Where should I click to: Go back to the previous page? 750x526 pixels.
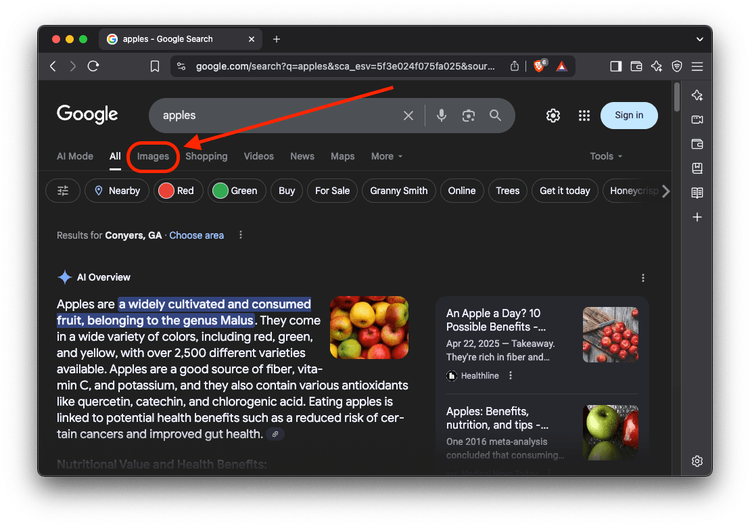53,66
